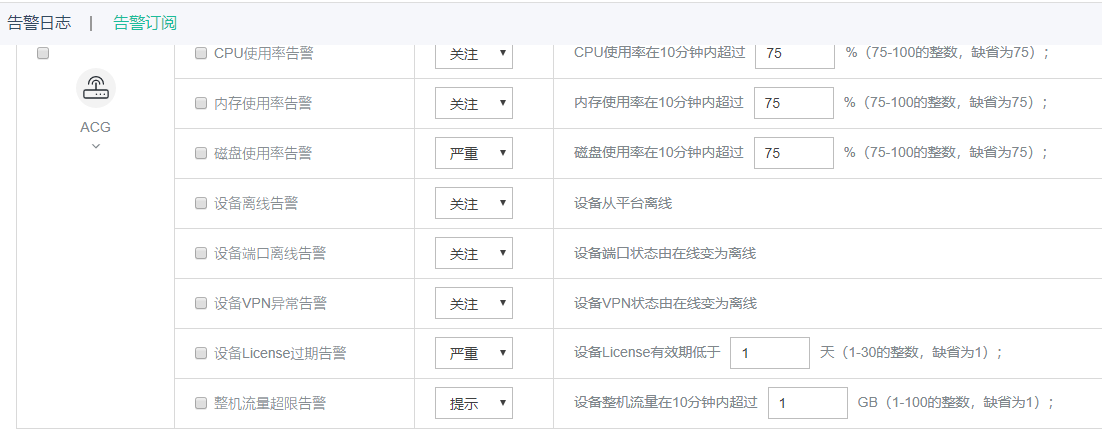This screenshot has height=441, width=1102.
Task: Check the 整机流量超限告警 box
Action: (201, 403)
